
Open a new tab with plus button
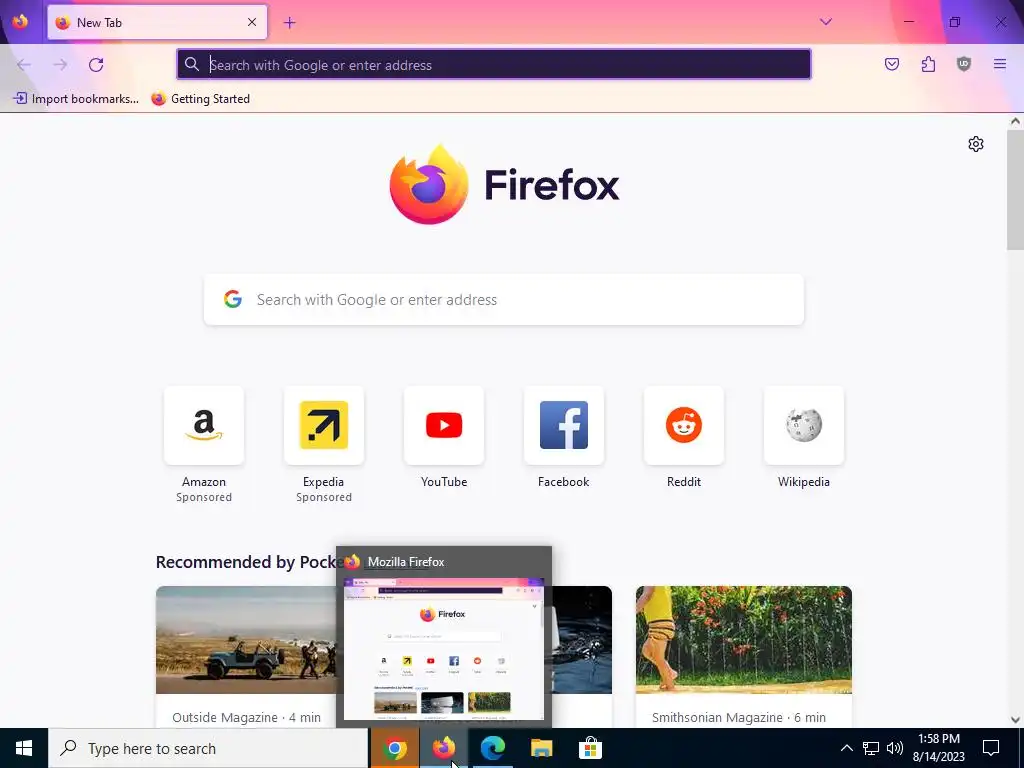coord(289,23)
